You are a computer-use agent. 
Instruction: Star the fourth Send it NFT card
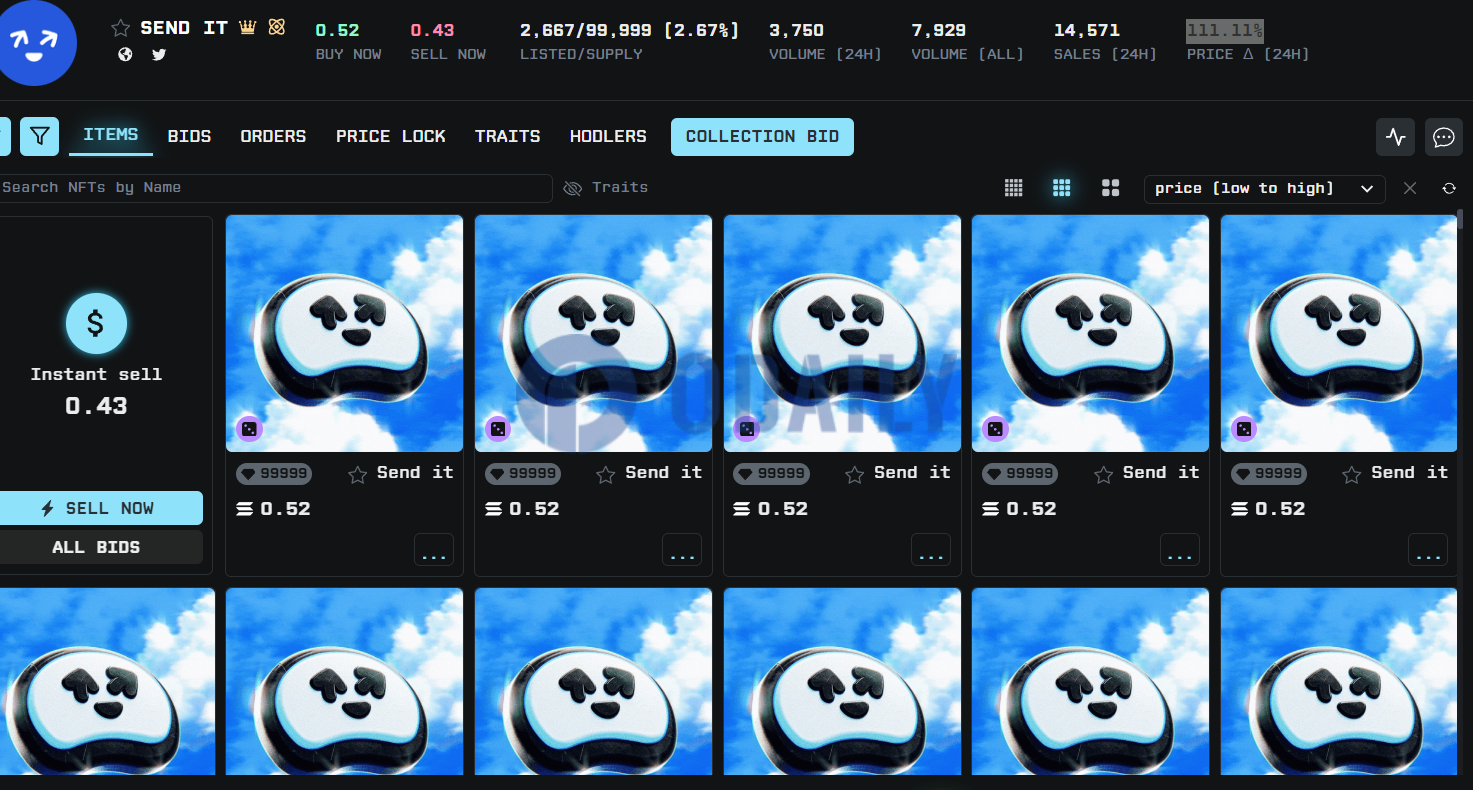point(1103,475)
